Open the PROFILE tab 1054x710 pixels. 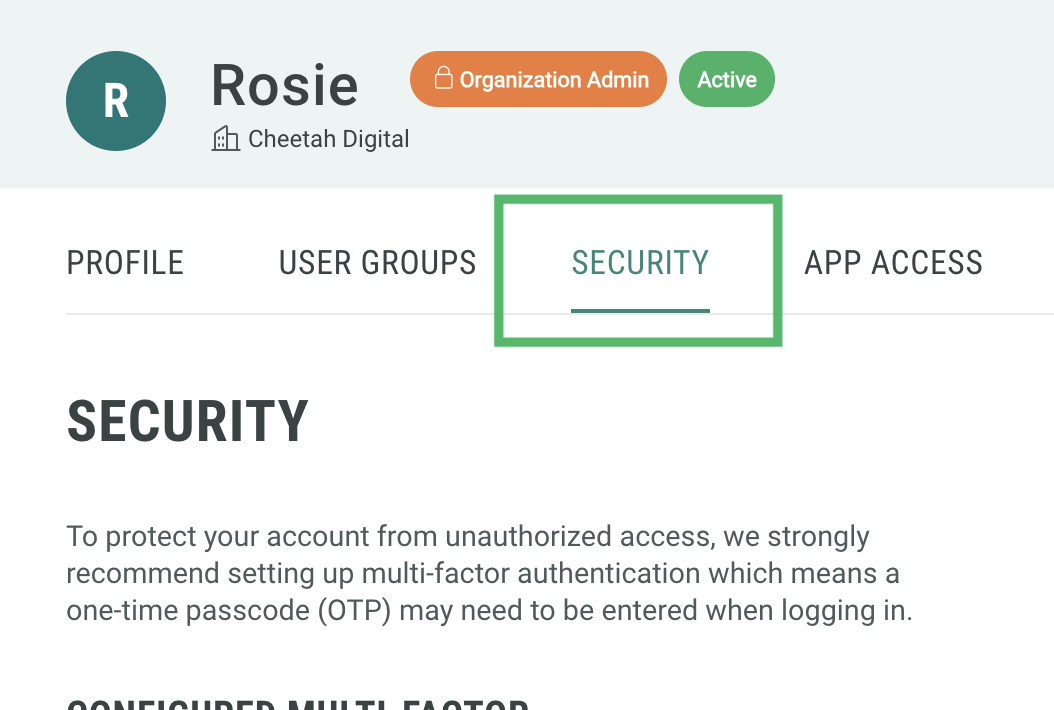125,263
